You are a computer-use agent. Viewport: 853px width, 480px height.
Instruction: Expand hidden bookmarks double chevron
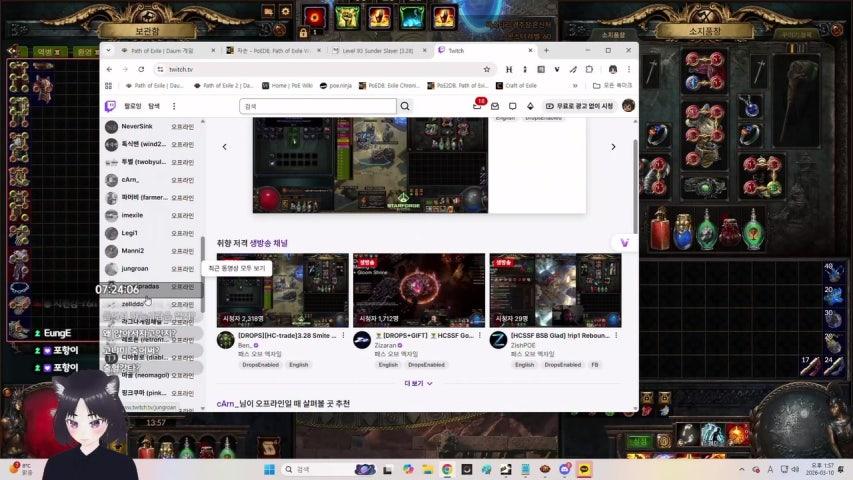(x=575, y=85)
